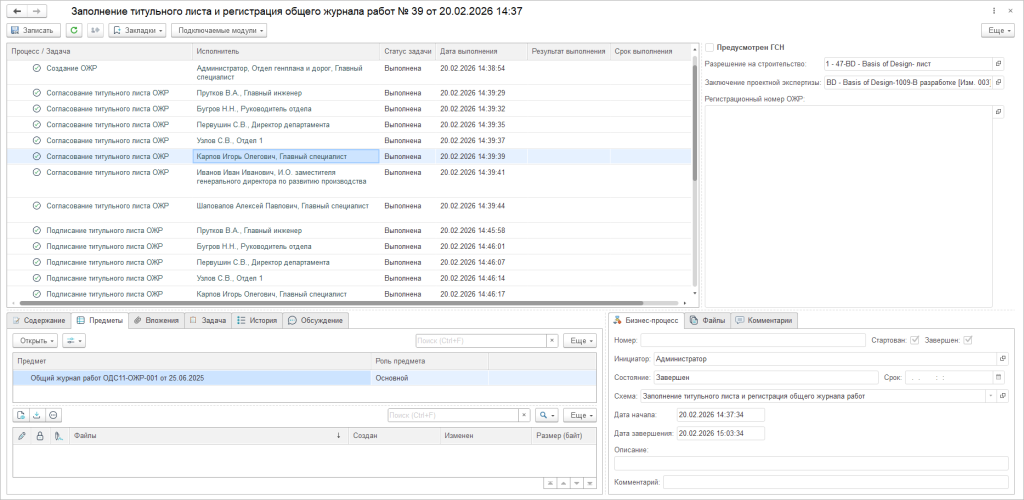Viewport: 1024px width, 500px height.
Task: Open the top-right Еще menu
Action: pos(997,30)
